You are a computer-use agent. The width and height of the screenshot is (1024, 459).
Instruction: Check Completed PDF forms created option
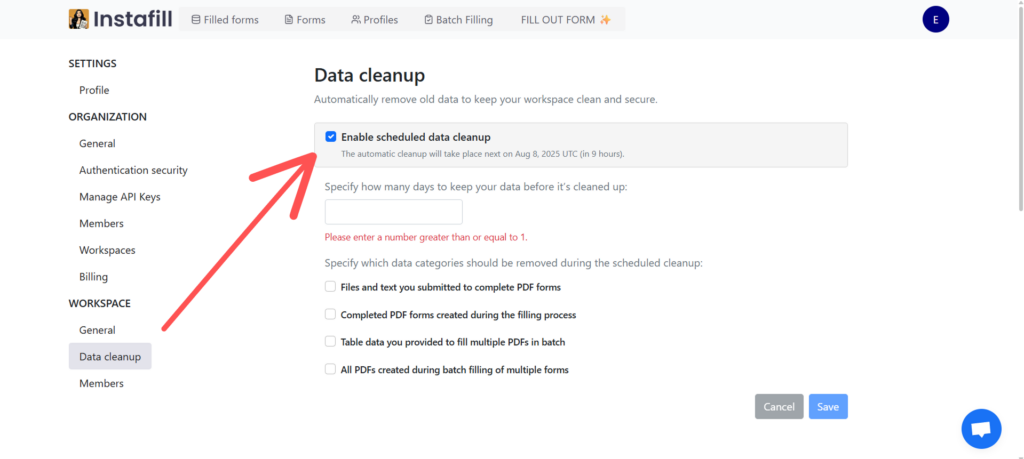click(x=330, y=314)
